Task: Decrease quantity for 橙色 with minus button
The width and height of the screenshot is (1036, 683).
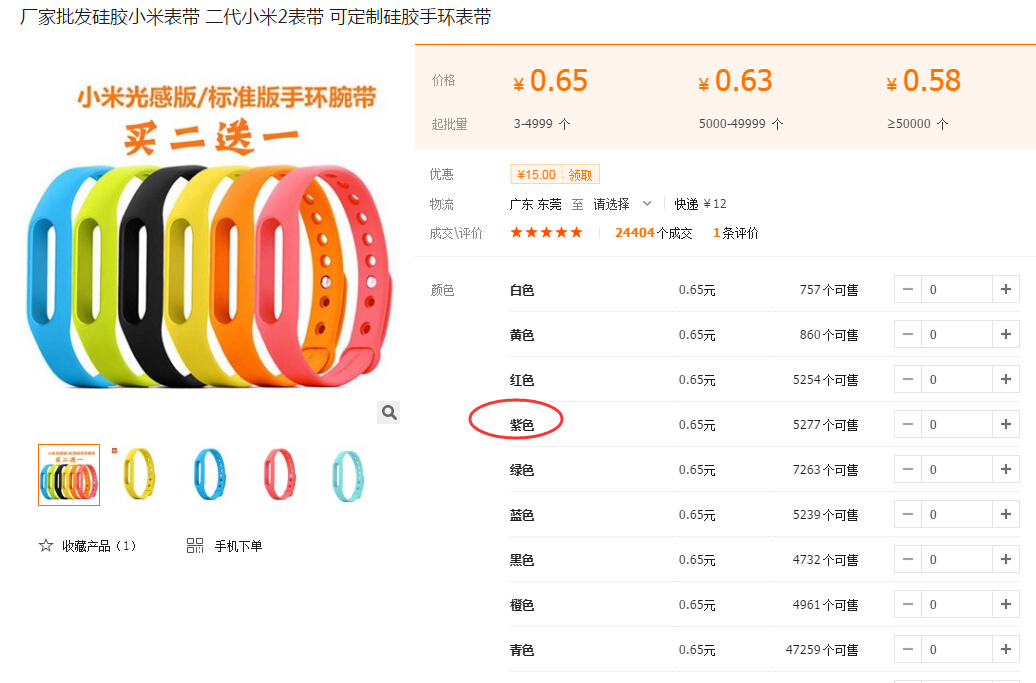Action: click(x=908, y=604)
